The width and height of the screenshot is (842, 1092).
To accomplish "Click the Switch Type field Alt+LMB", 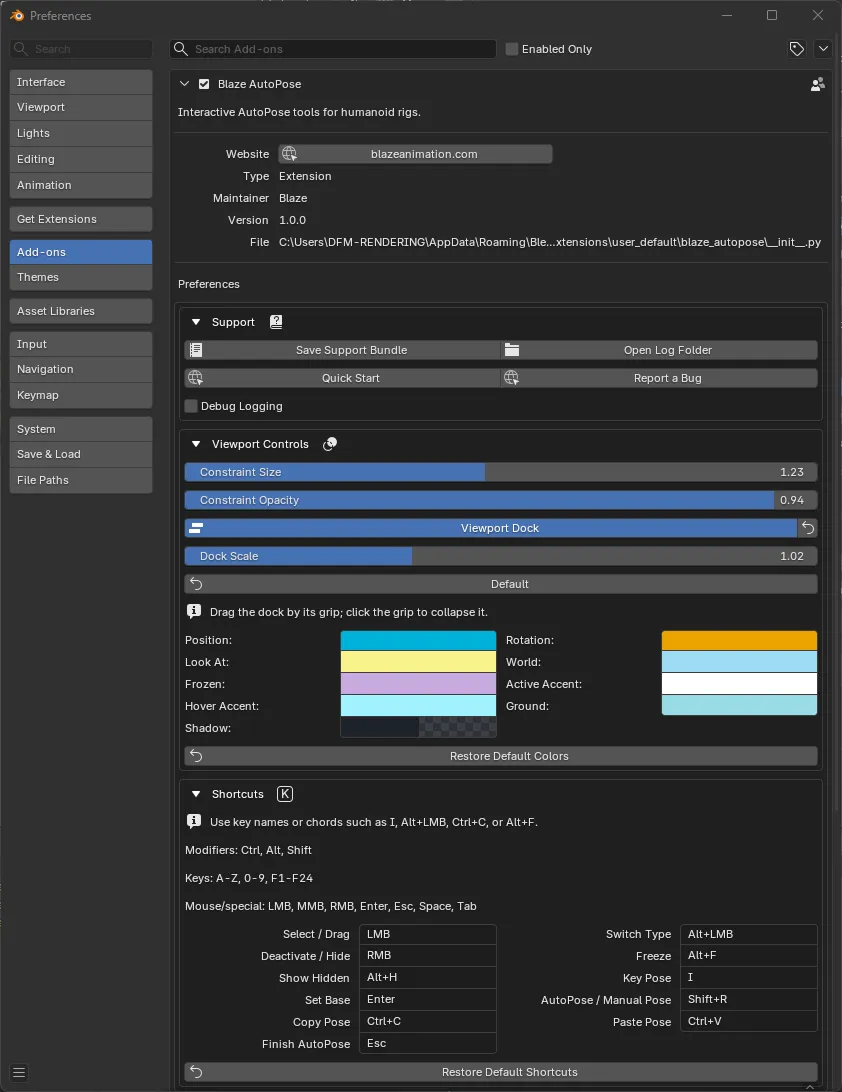I will point(749,934).
